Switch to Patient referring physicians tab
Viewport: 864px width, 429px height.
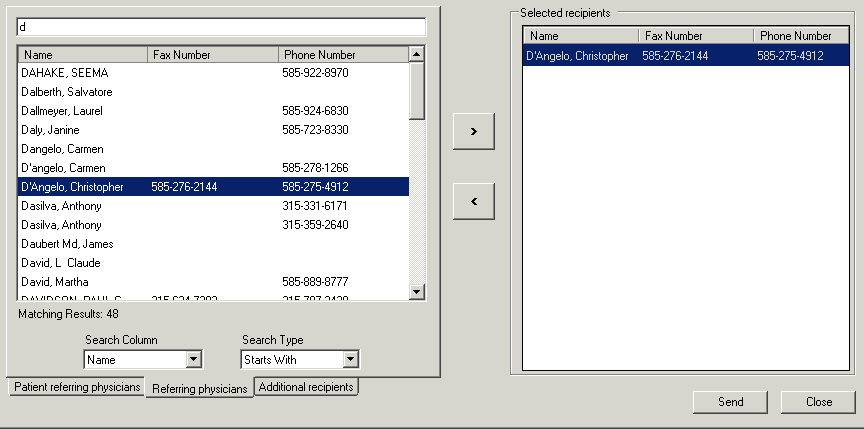point(76,387)
